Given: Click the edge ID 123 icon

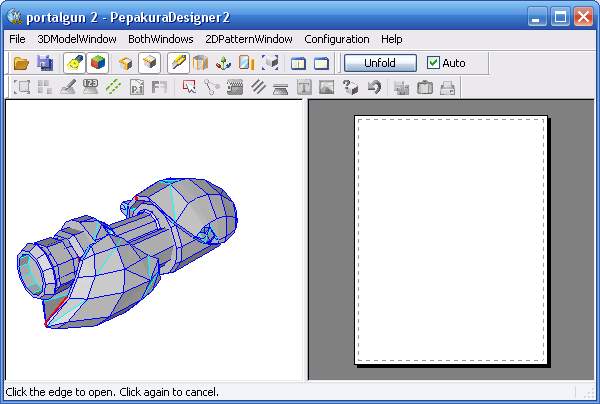Looking at the screenshot, I should [91, 87].
